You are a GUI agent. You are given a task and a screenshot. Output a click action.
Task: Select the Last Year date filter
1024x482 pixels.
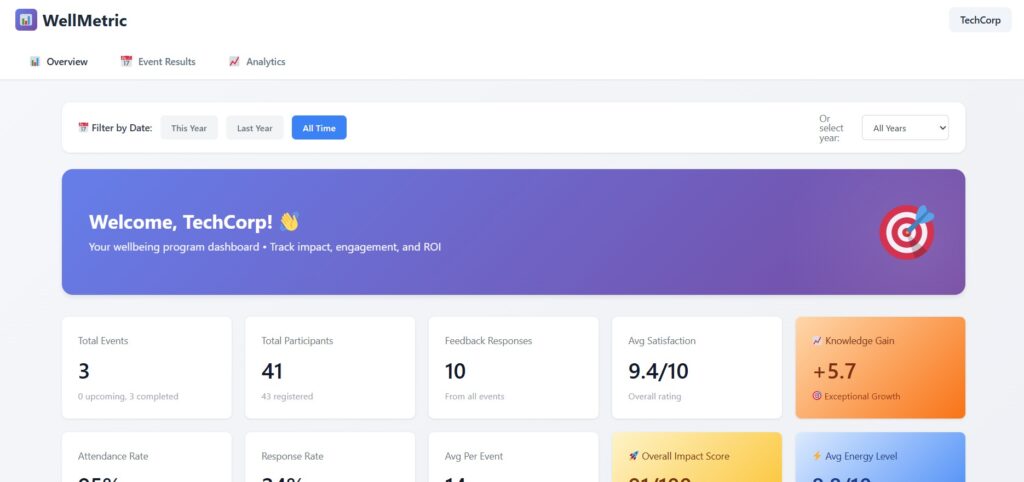[x=254, y=128]
